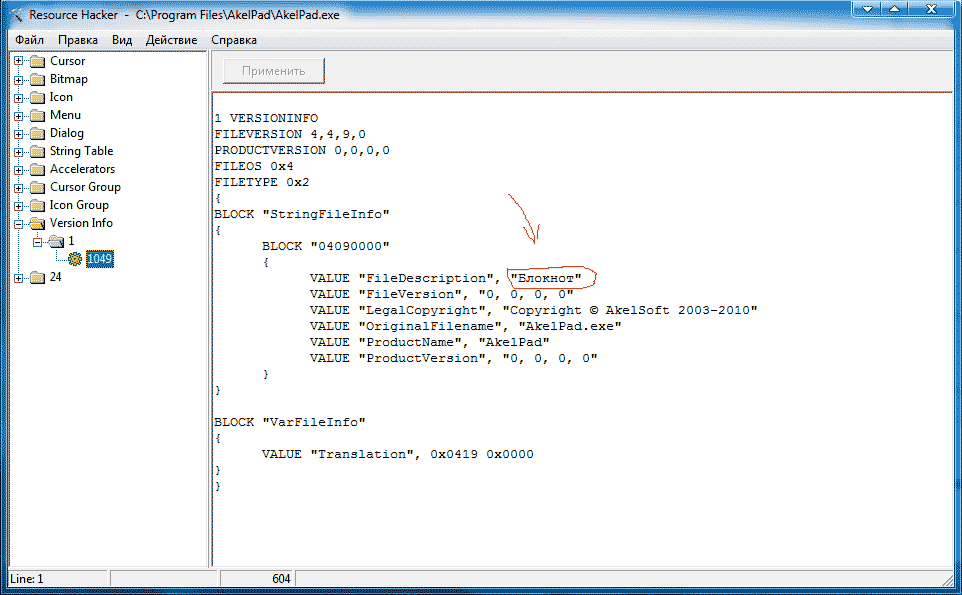962x595 pixels.
Task: Expand the Icon Group tree node
Action: 18,205
